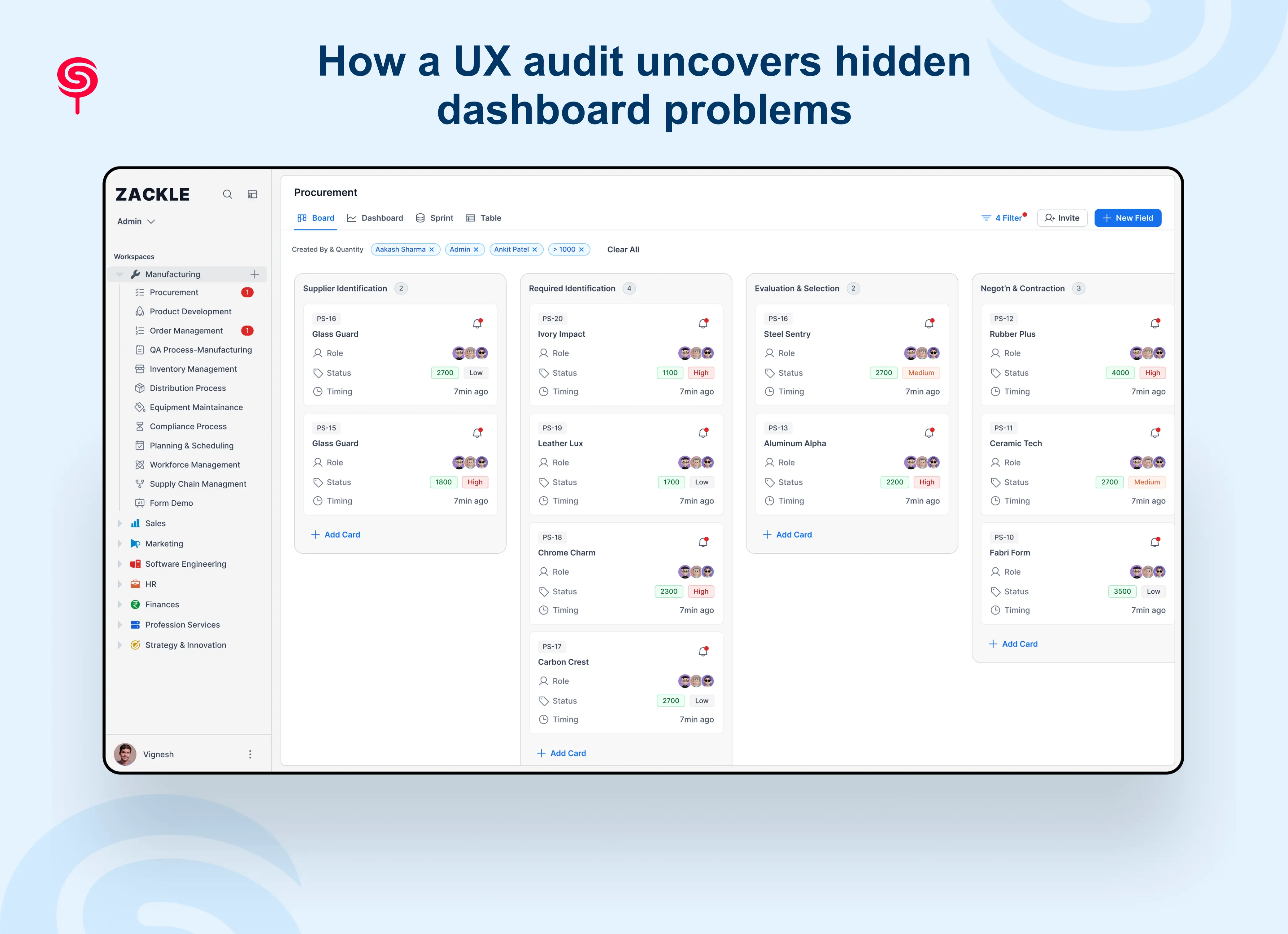Remove the Admin filter chip

click(x=476, y=249)
